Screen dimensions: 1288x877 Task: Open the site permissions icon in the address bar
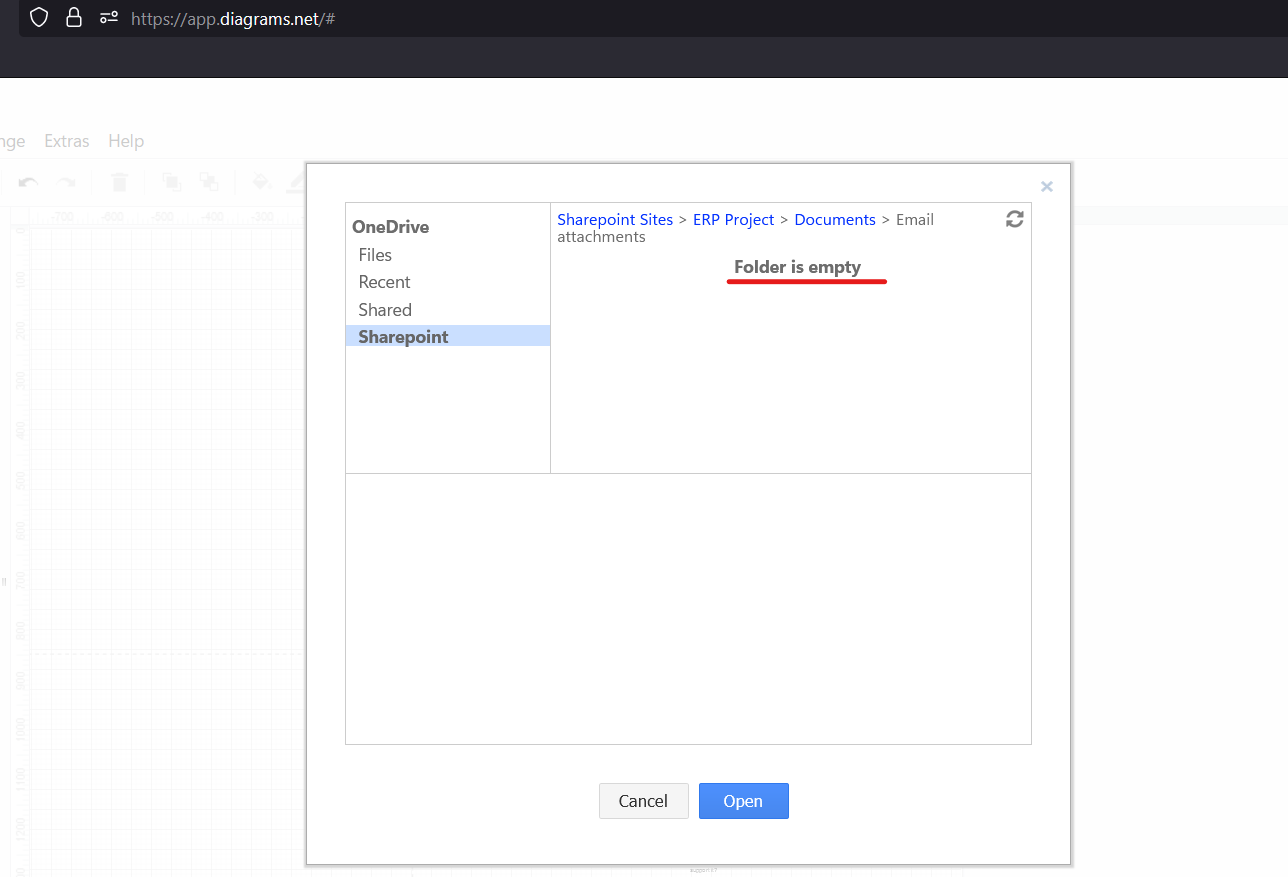[x=108, y=18]
